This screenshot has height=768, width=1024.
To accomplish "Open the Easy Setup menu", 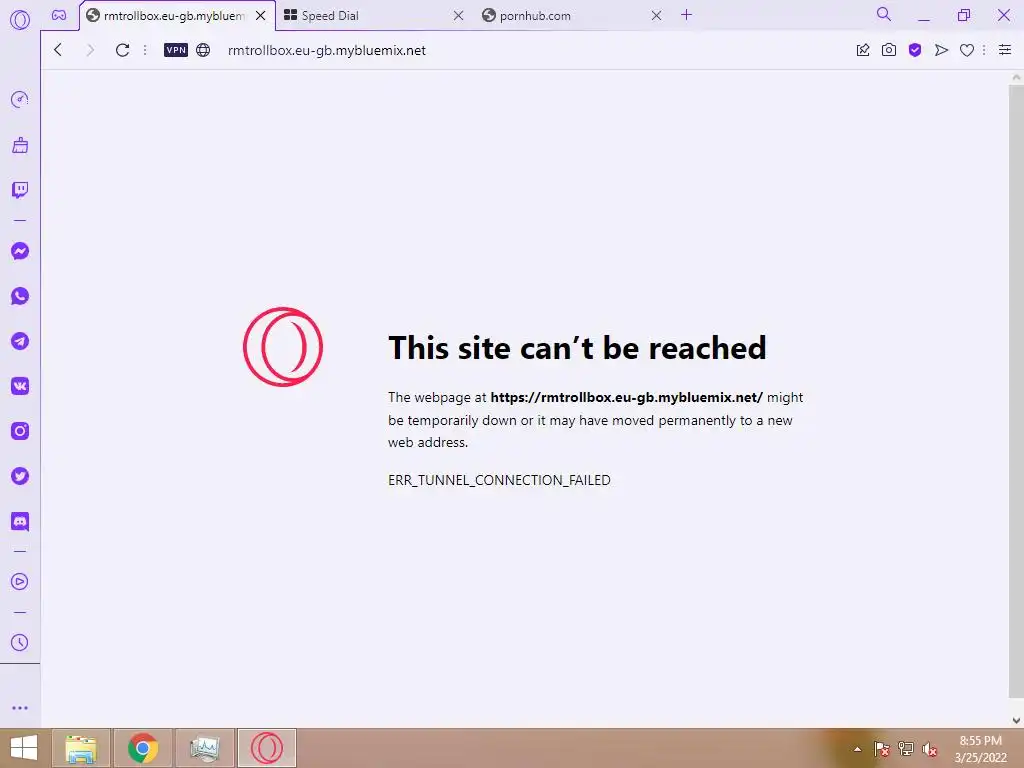I will (x=1005, y=50).
